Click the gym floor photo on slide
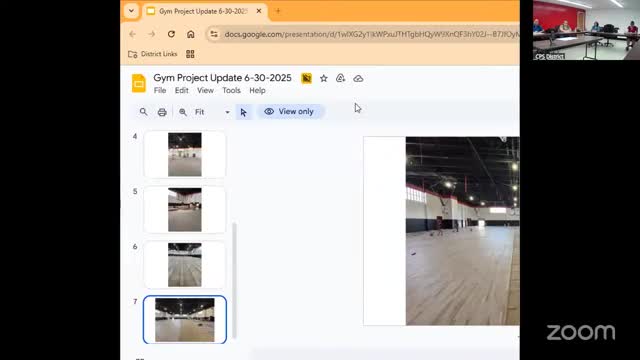Screen dimensions: 640x360 point(462,231)
